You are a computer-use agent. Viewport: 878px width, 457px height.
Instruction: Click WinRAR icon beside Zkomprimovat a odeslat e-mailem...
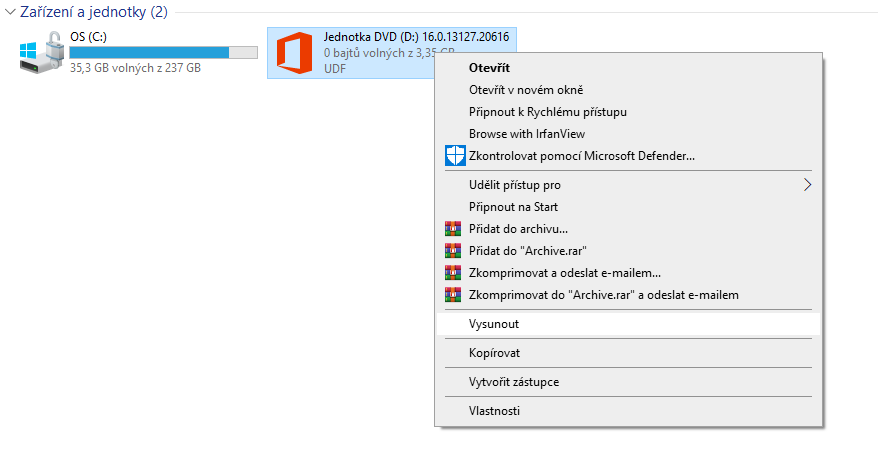[x=453, y=273]
